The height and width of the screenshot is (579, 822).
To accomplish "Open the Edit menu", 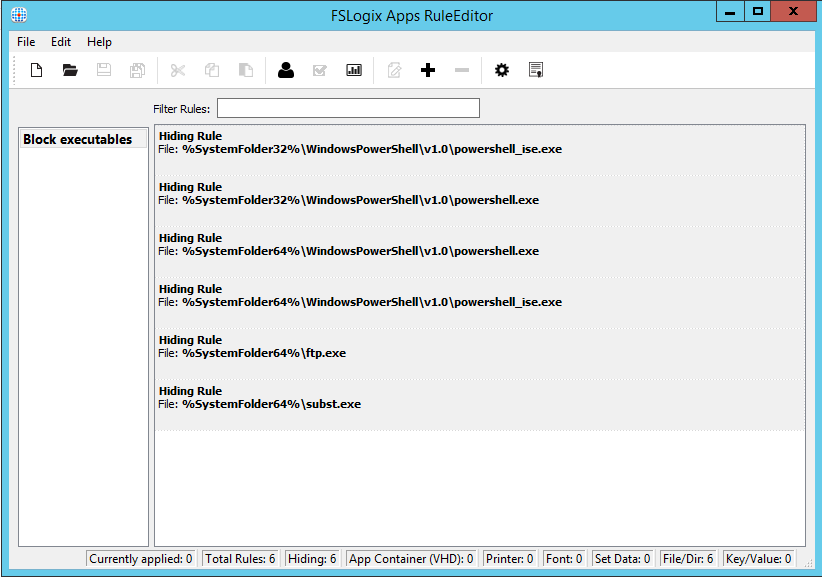I will click(61, 42).
